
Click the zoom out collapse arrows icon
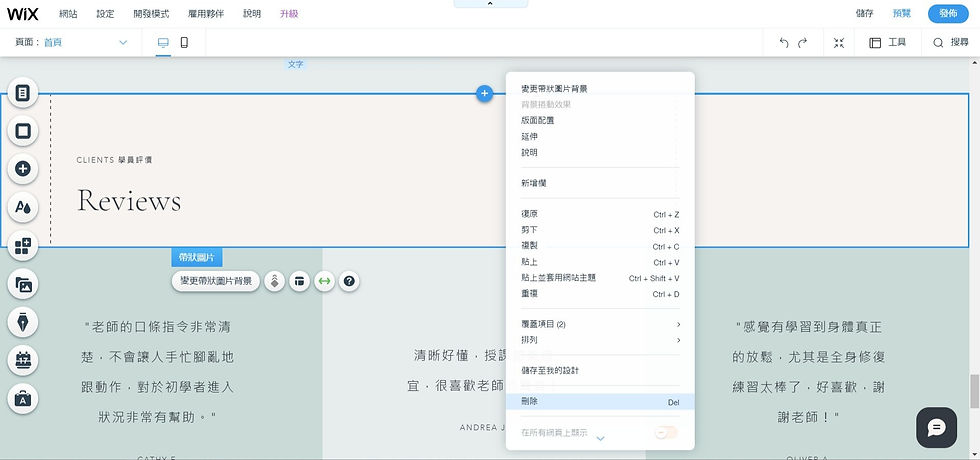point(839,42)
